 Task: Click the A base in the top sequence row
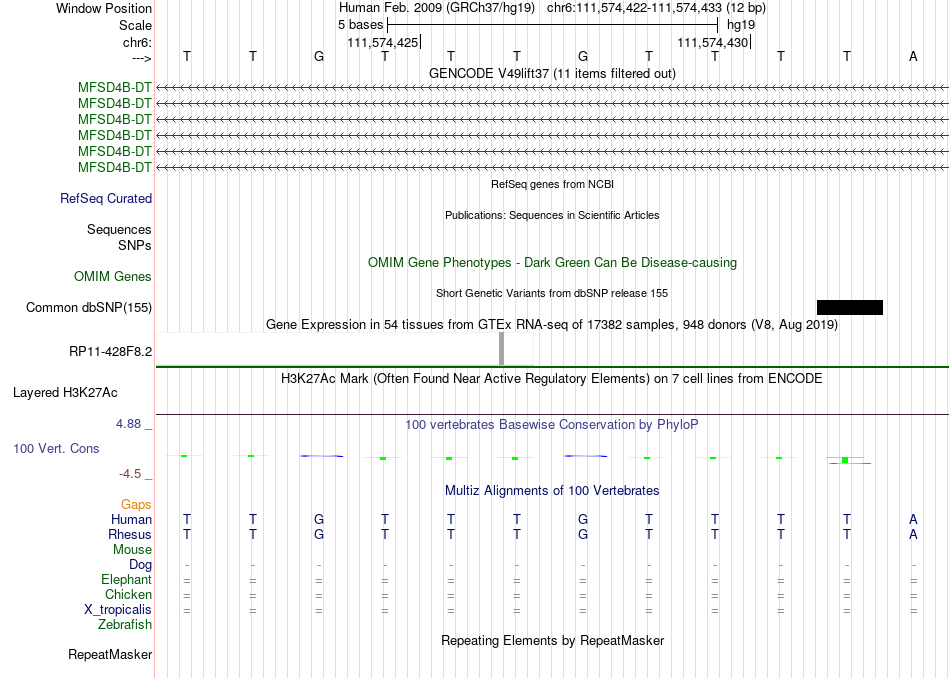click(913, 56)
